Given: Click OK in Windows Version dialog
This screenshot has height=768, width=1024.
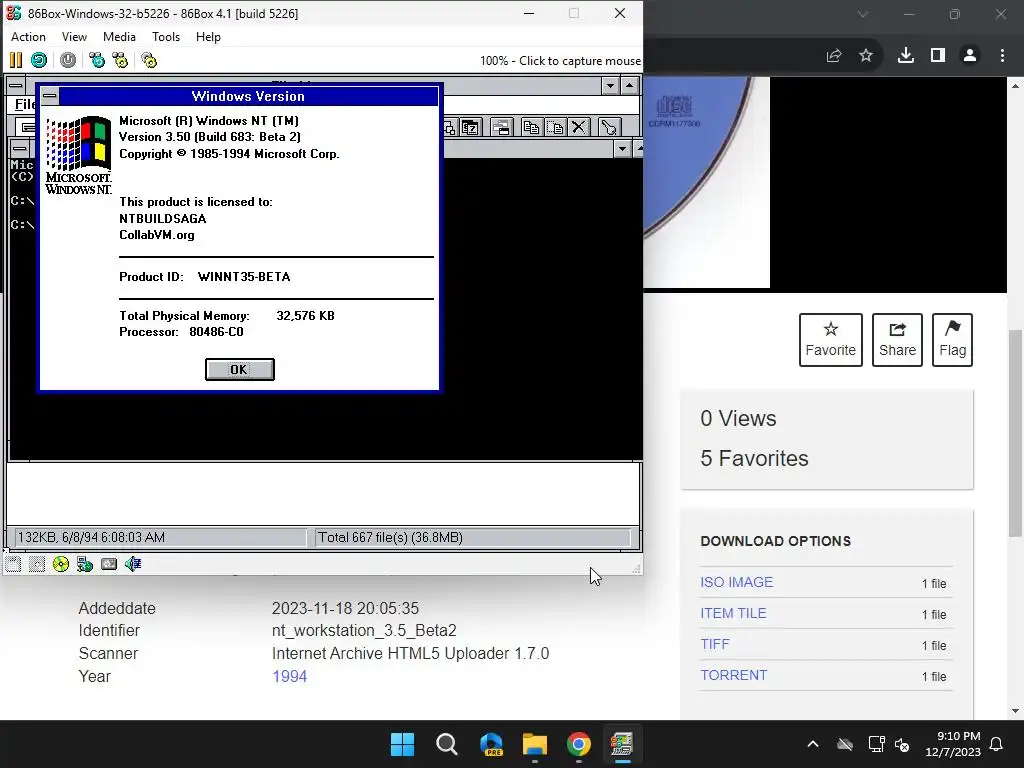Looking at the screenshot, I should coord(240,370).
